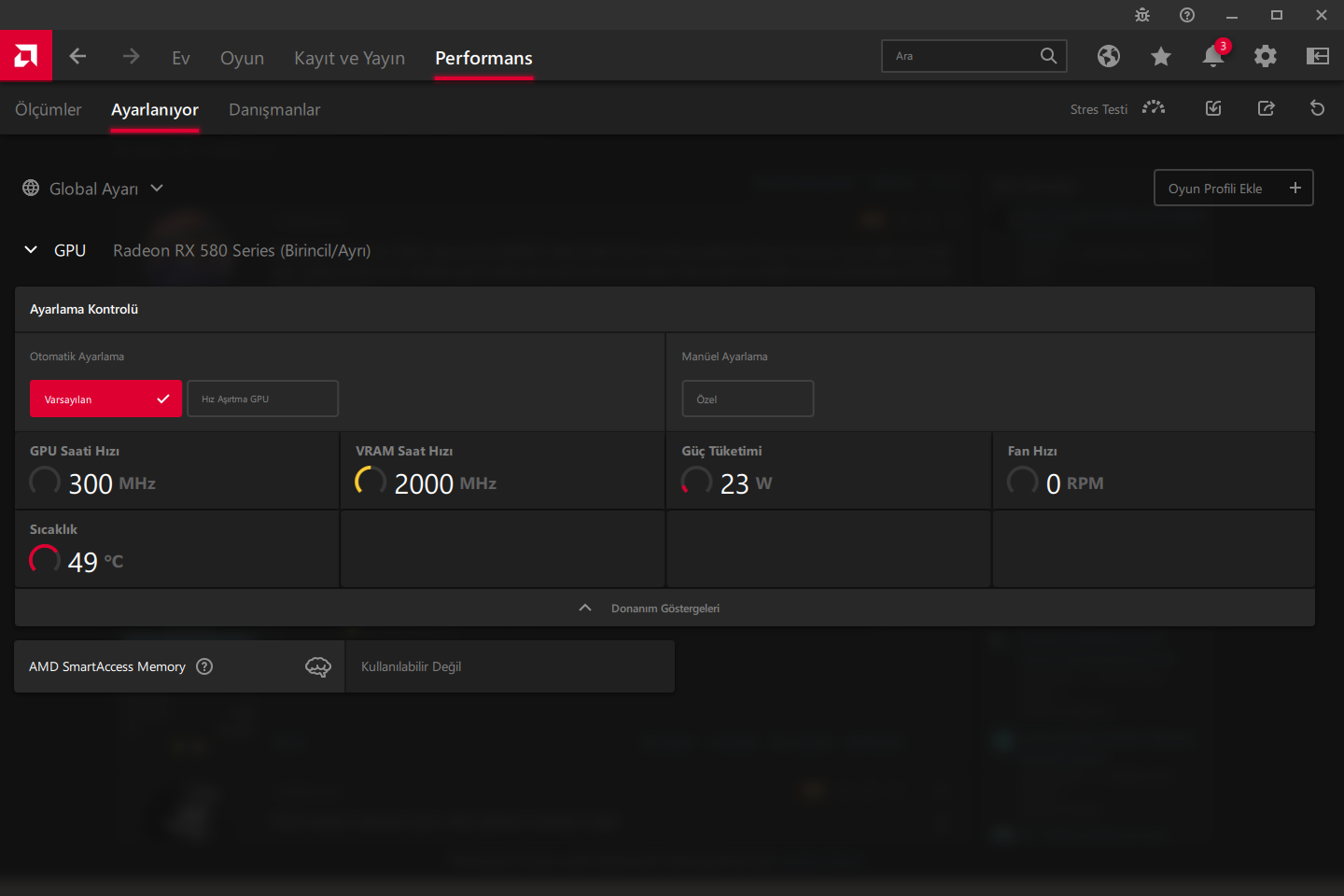Image resolution: width=1344 pixels, height=896 pixels.
Task: Click the load profile icon
Action: (1213, 108)
